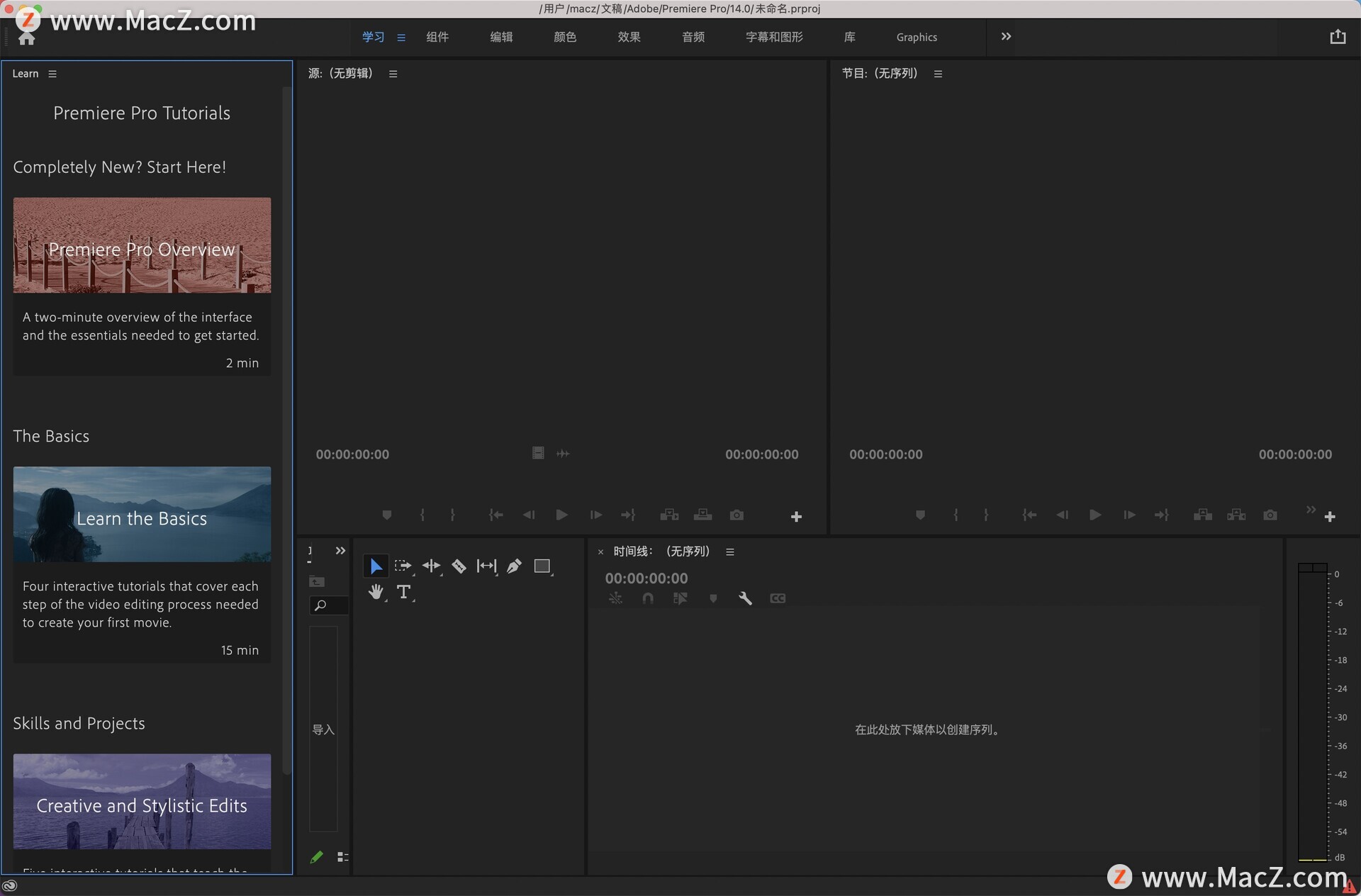Show more workspaces with top chevrons
The height and width of the screenshot is (896, 1361).
1006,37
